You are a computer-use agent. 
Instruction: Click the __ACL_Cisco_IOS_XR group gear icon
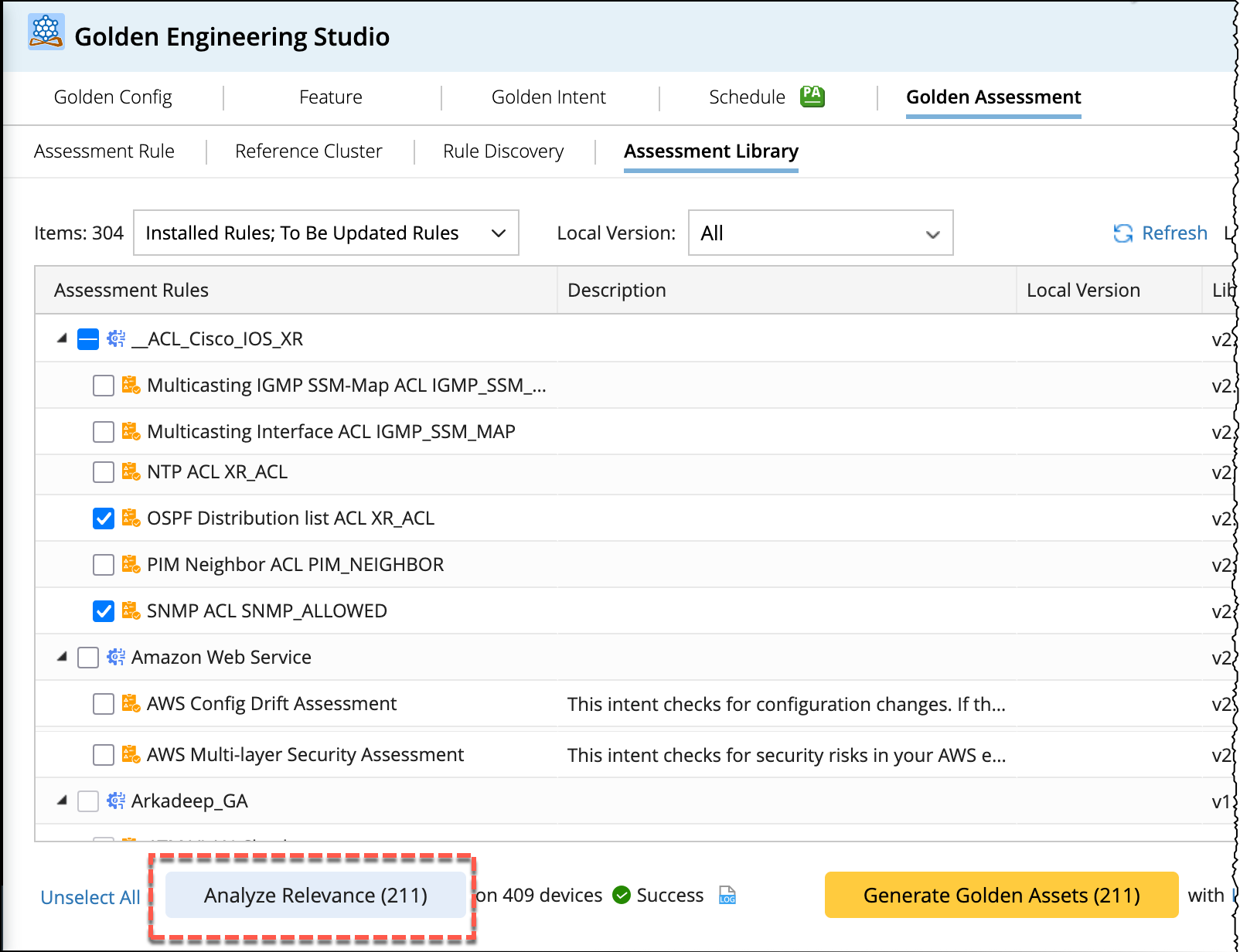click(x=116, y=338)
